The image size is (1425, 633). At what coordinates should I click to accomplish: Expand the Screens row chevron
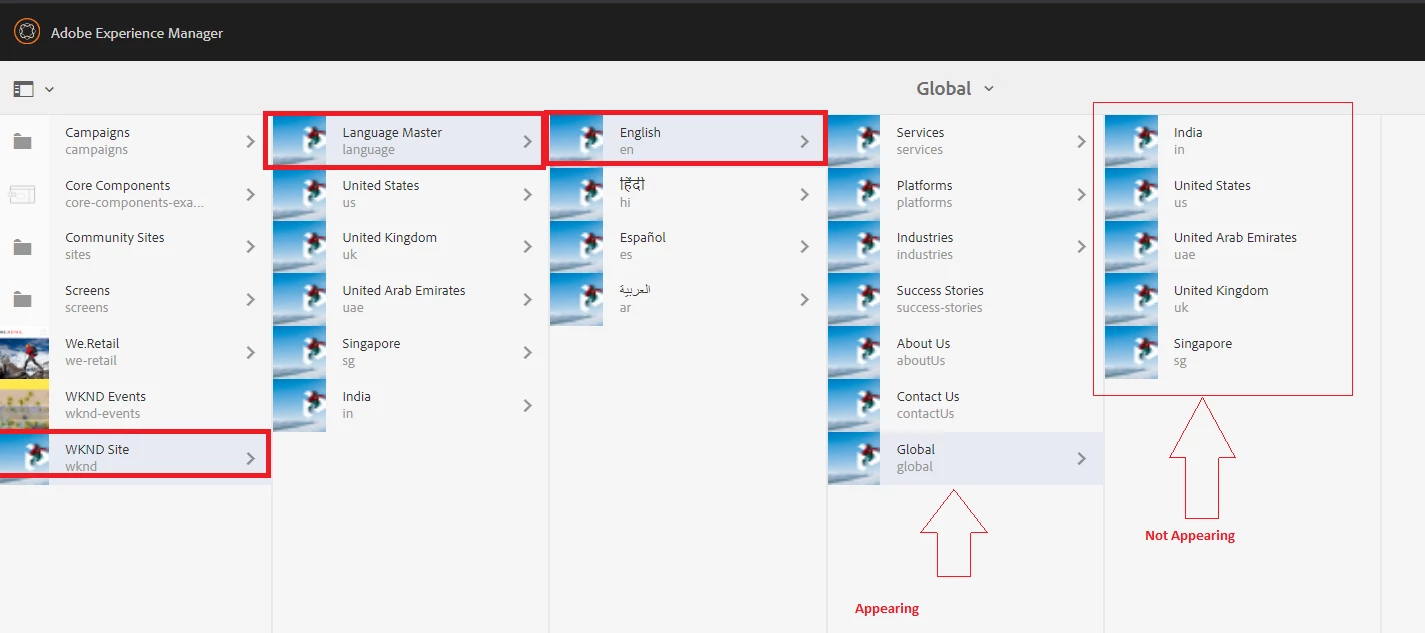[251, 300]
